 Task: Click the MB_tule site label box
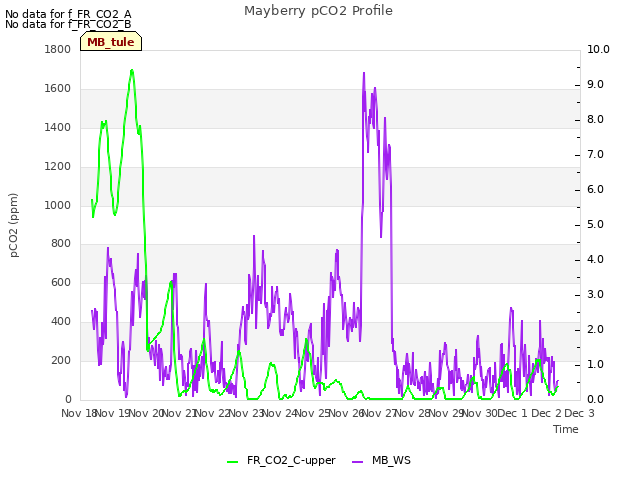111,42
